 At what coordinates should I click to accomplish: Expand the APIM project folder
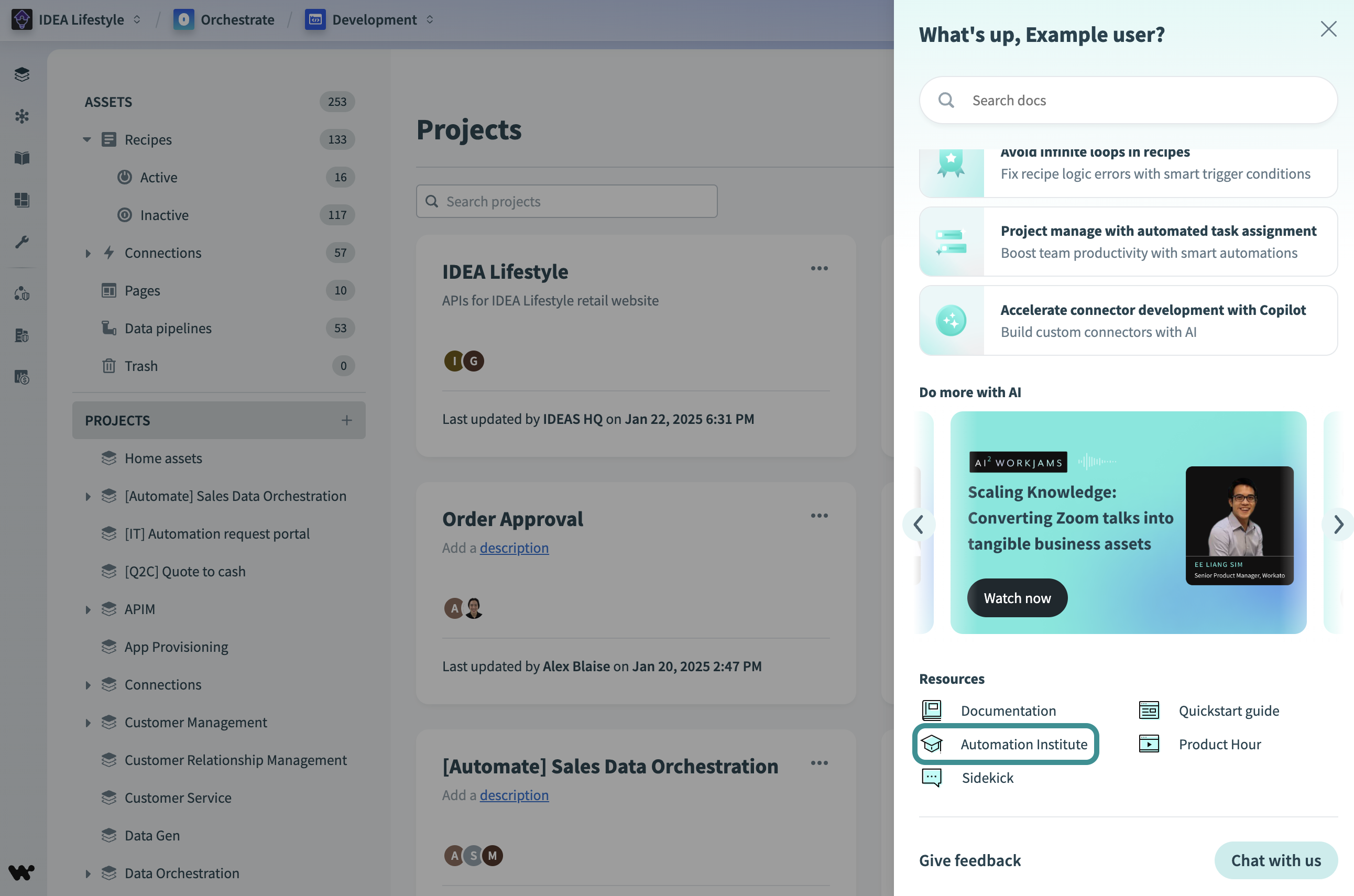[x=88, y=610]
